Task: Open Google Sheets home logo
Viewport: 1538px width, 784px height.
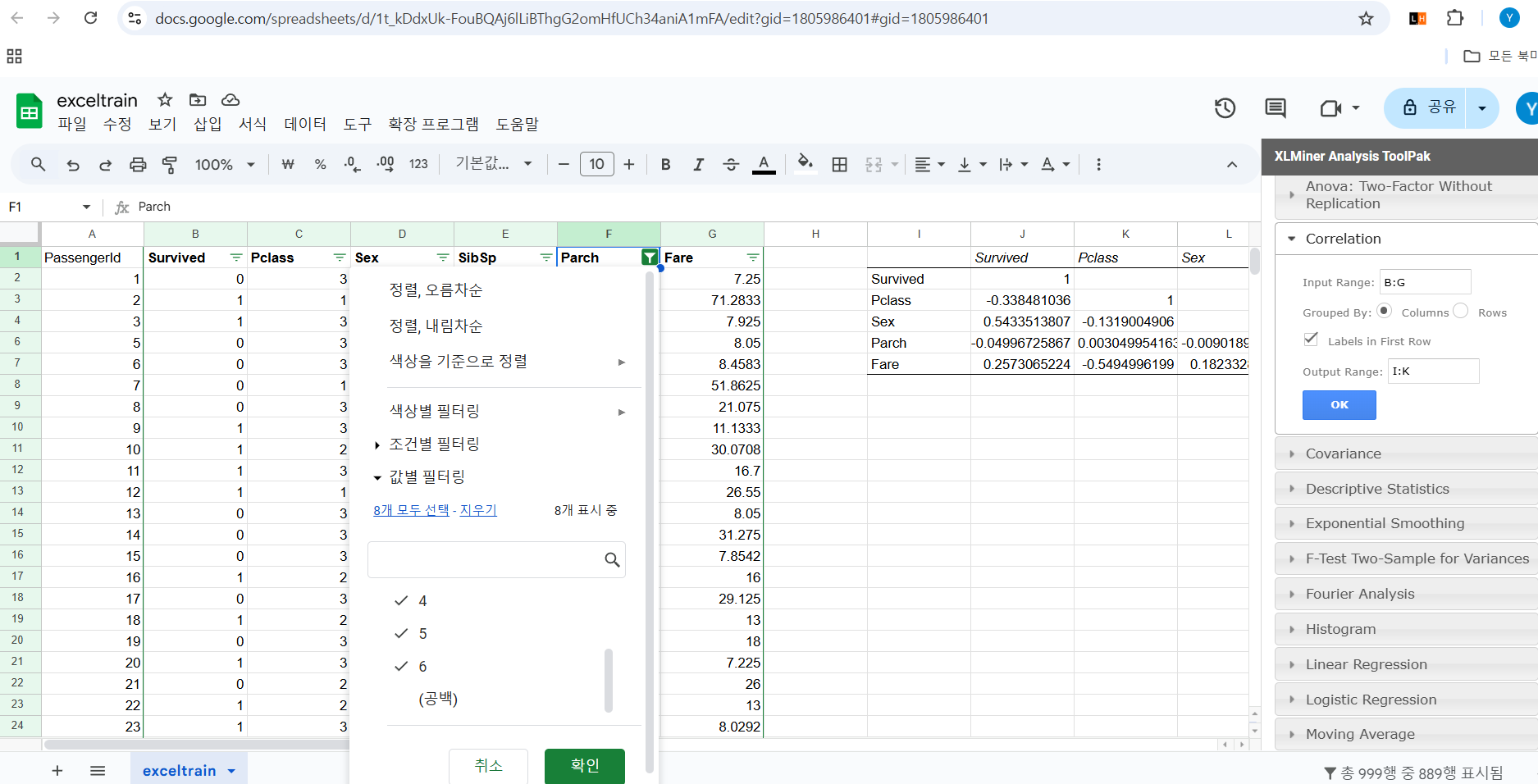Action: tap(30, 111)
